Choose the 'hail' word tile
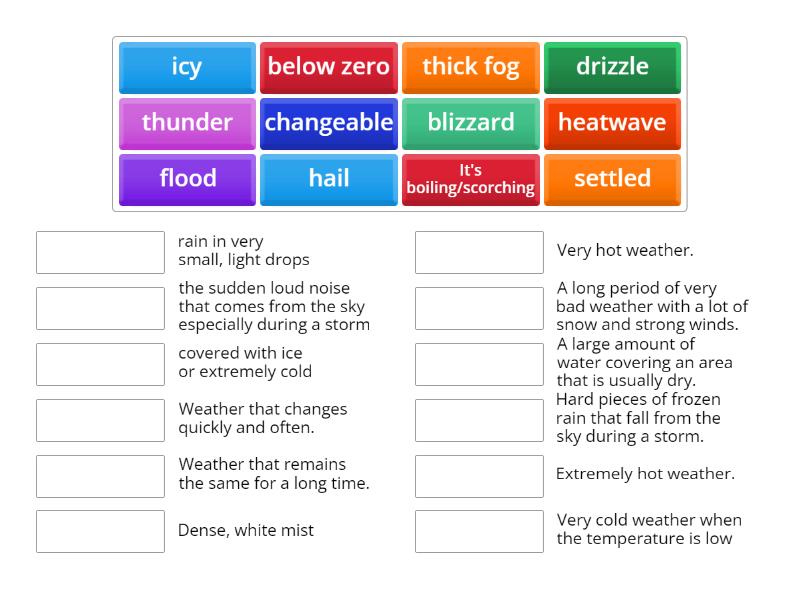 [x=328, y=179]
